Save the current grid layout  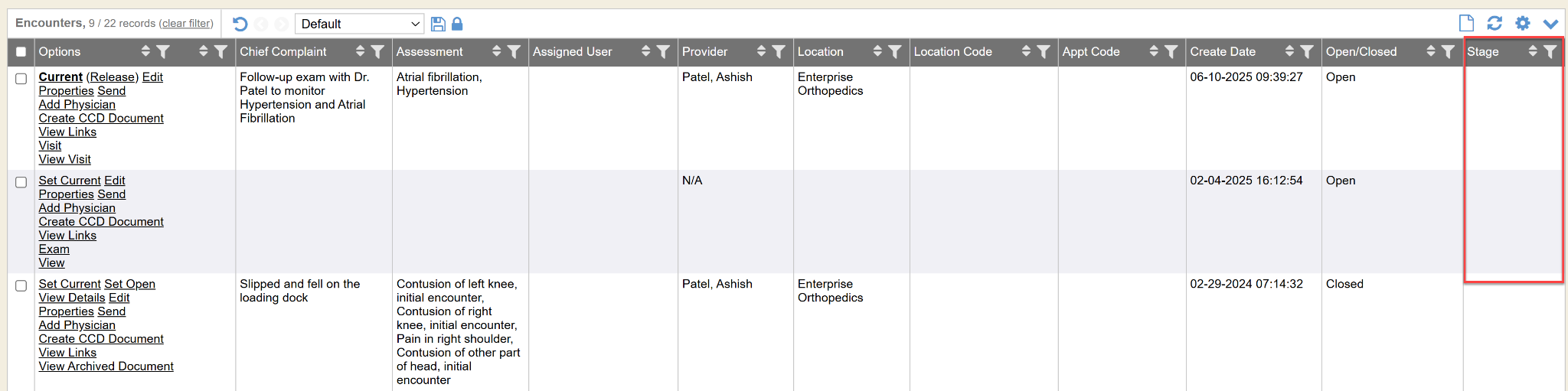point(438,24)
